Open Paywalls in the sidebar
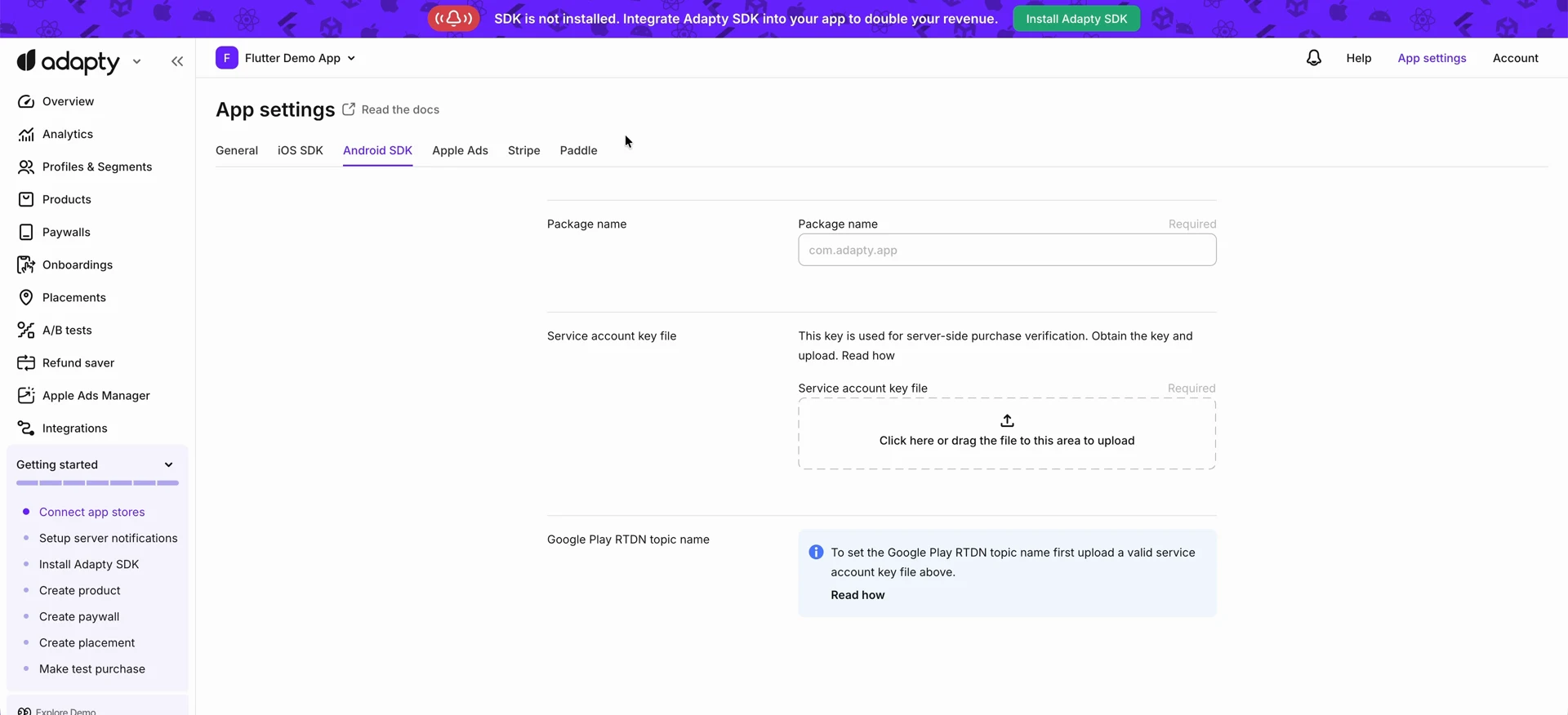Viewport: 1568px width, 715px height. point(66,232)
